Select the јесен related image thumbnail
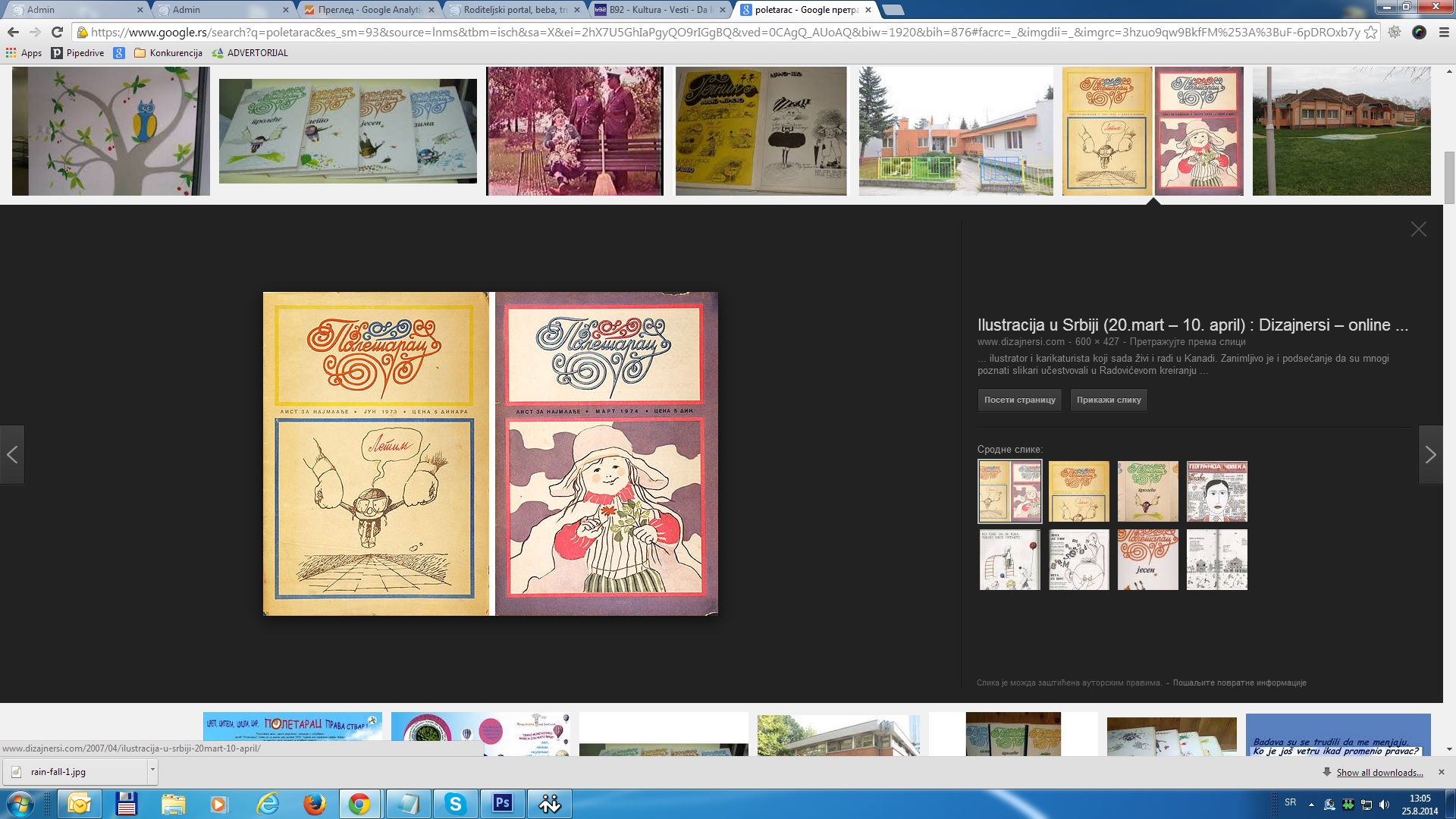Image resolution: width=1456 pixels, height=819 pixels. click(x=1147, y=560)
